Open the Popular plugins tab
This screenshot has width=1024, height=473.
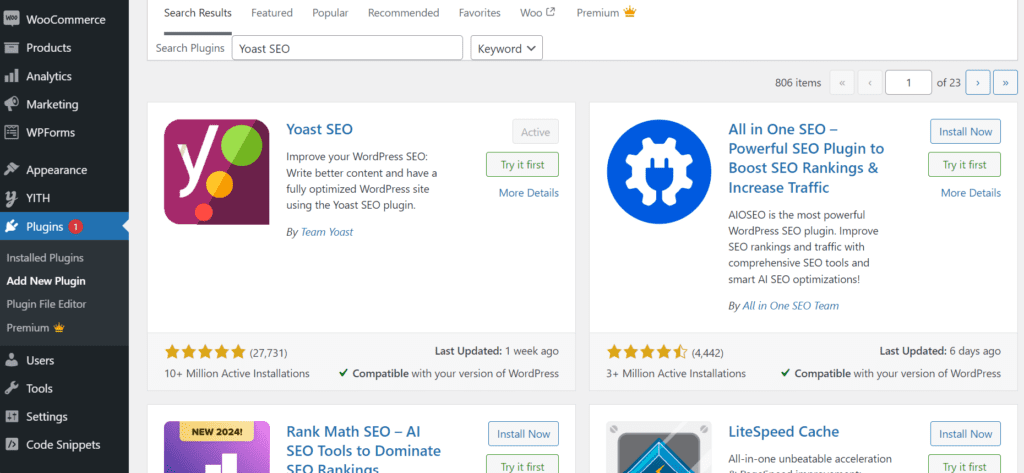(330, 12)
